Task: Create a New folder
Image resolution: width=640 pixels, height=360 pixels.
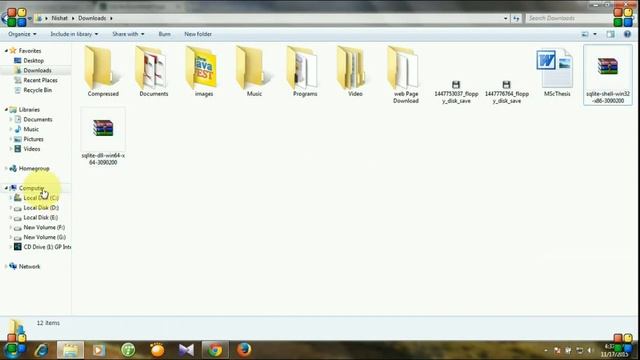Action: (198, 34)
